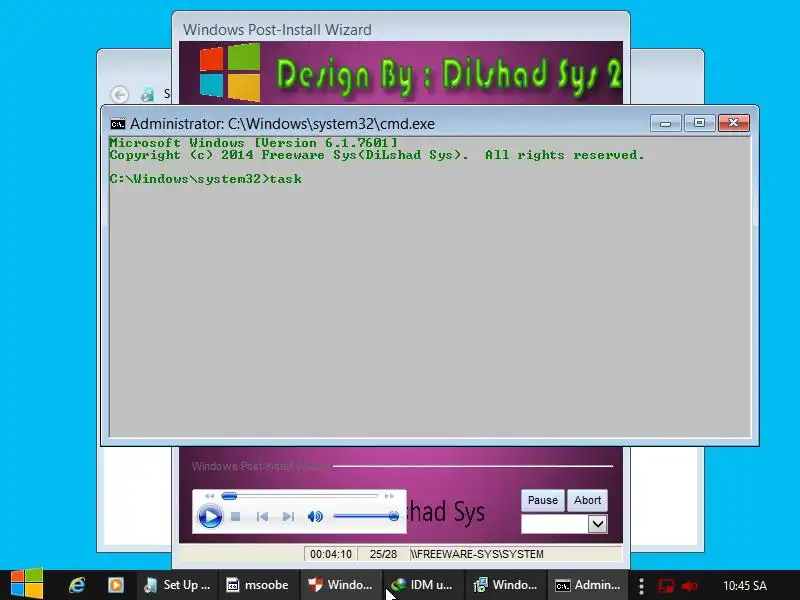Image resolution: width=800 pixels, height=600 pixels.
Task: Mute the media player speaker
Action: coord(315,517)
